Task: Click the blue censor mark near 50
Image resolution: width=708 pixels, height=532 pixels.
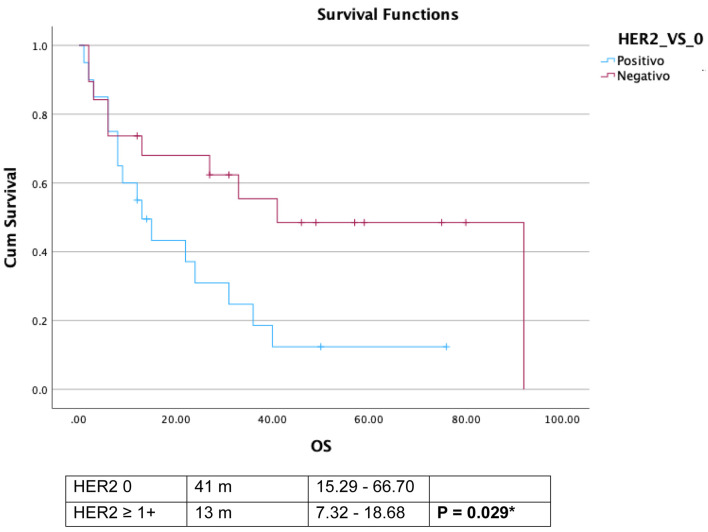Action: [320, 347]
